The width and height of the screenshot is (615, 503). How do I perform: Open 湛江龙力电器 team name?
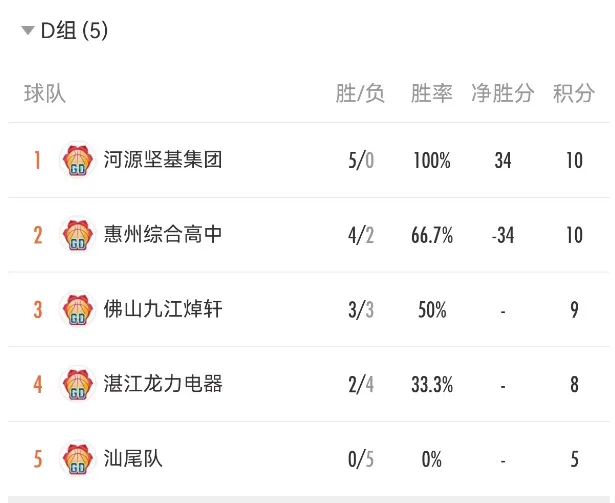[x=163, y=384]
